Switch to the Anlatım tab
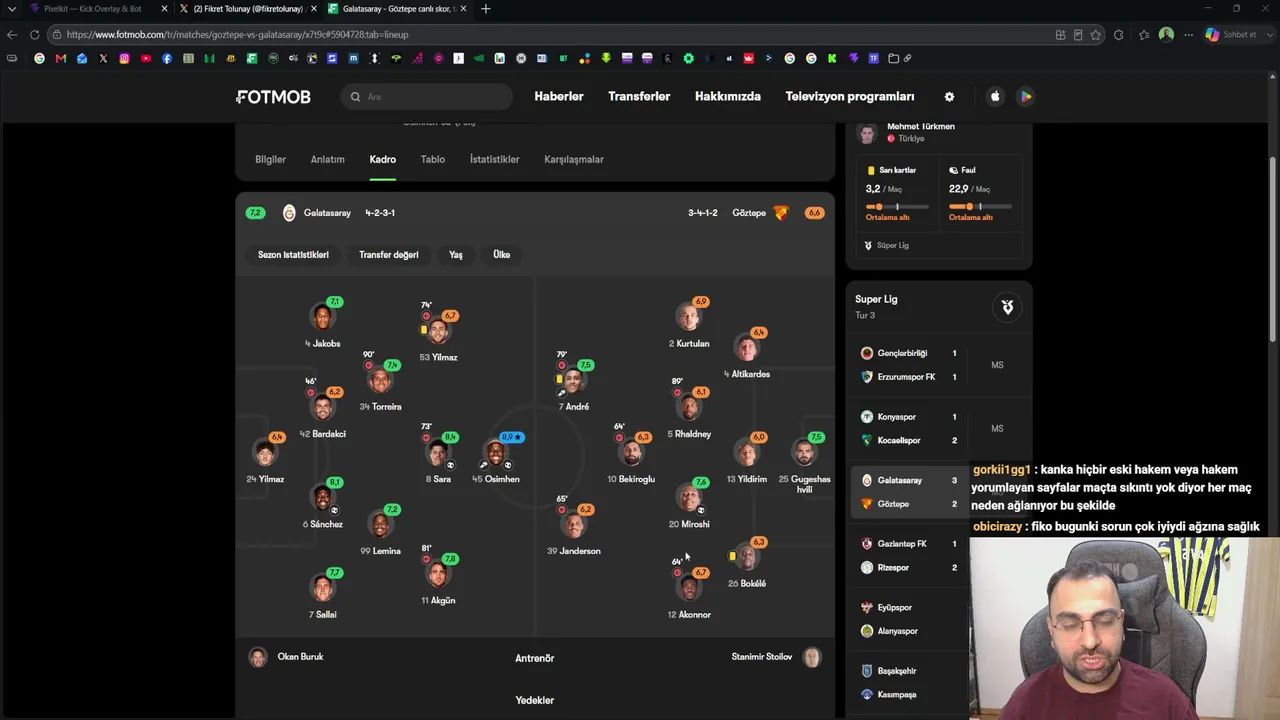 coord(327,159)
